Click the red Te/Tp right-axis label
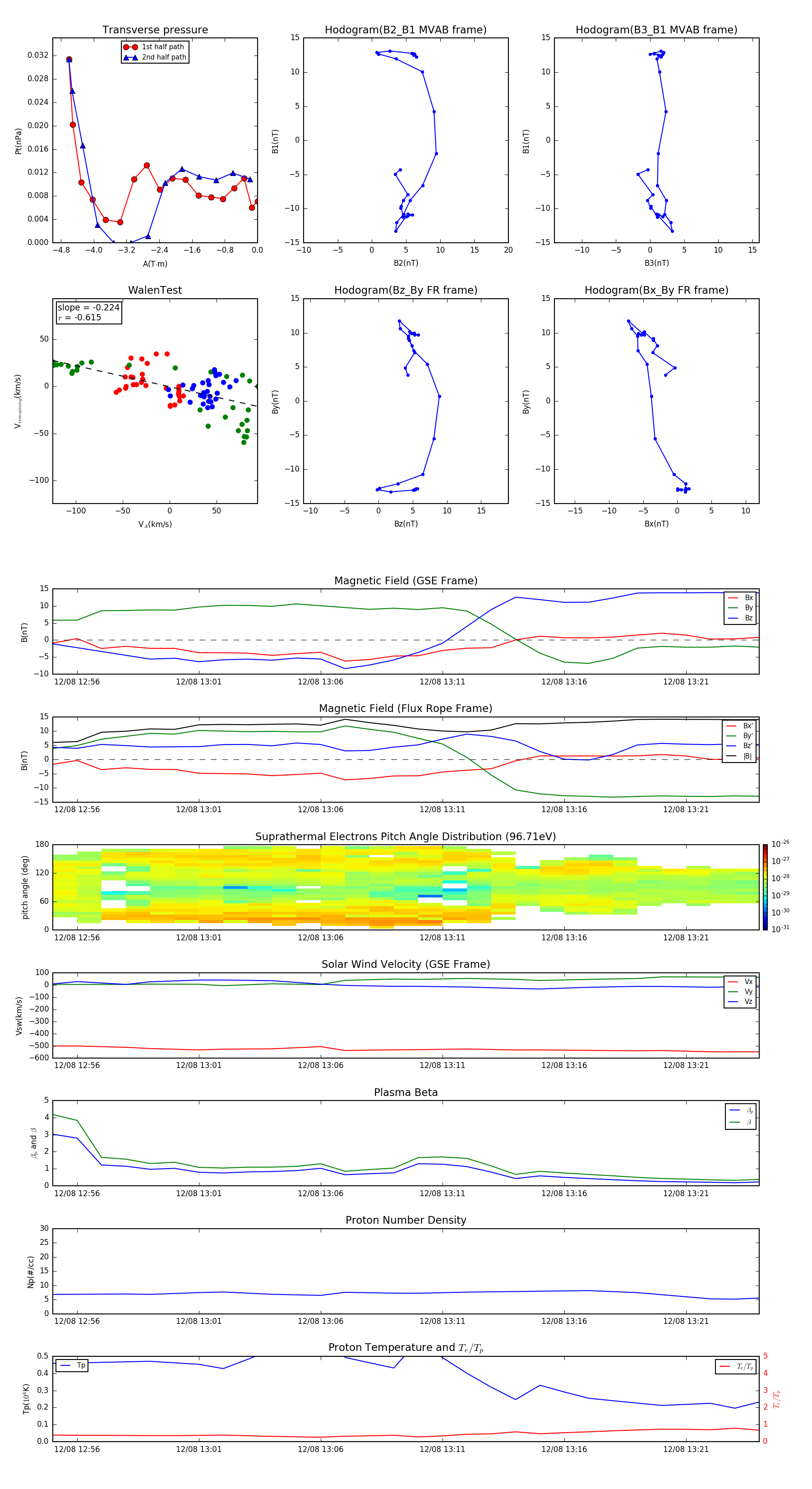The image size is (812, 1489). tap(776, 1399)
